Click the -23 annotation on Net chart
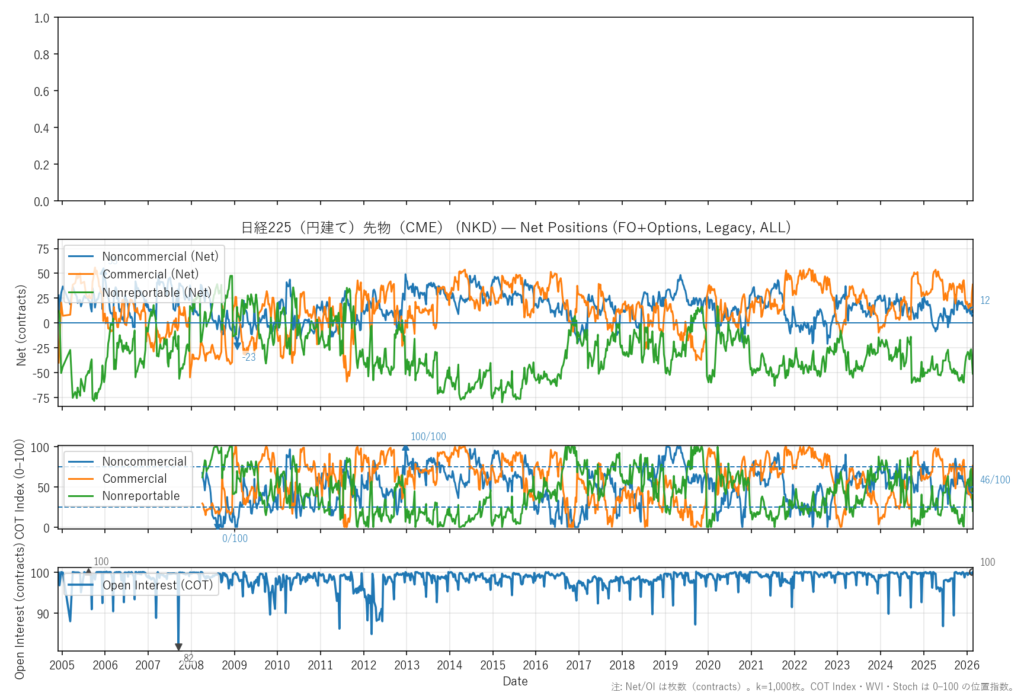Screen dimensions: 1024x699 (249, 357)
